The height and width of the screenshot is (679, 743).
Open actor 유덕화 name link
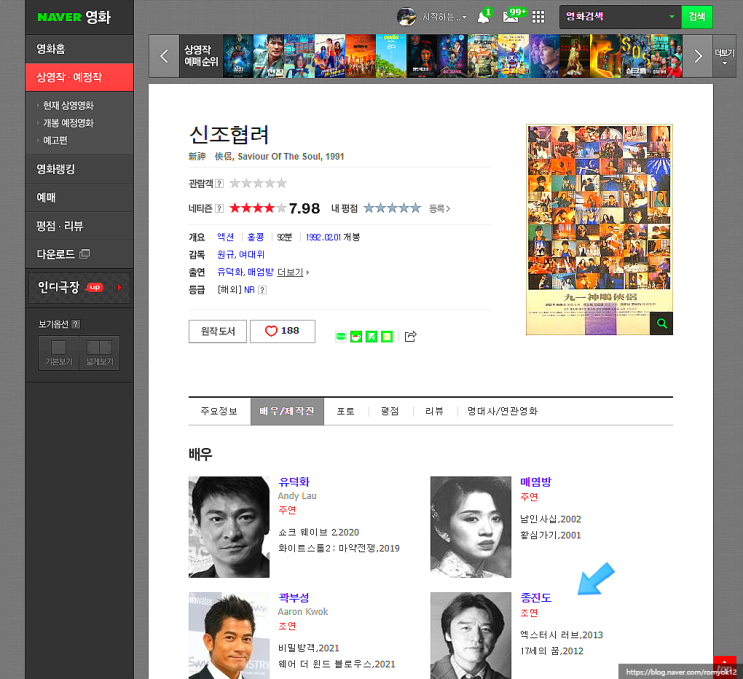[294, 482]
